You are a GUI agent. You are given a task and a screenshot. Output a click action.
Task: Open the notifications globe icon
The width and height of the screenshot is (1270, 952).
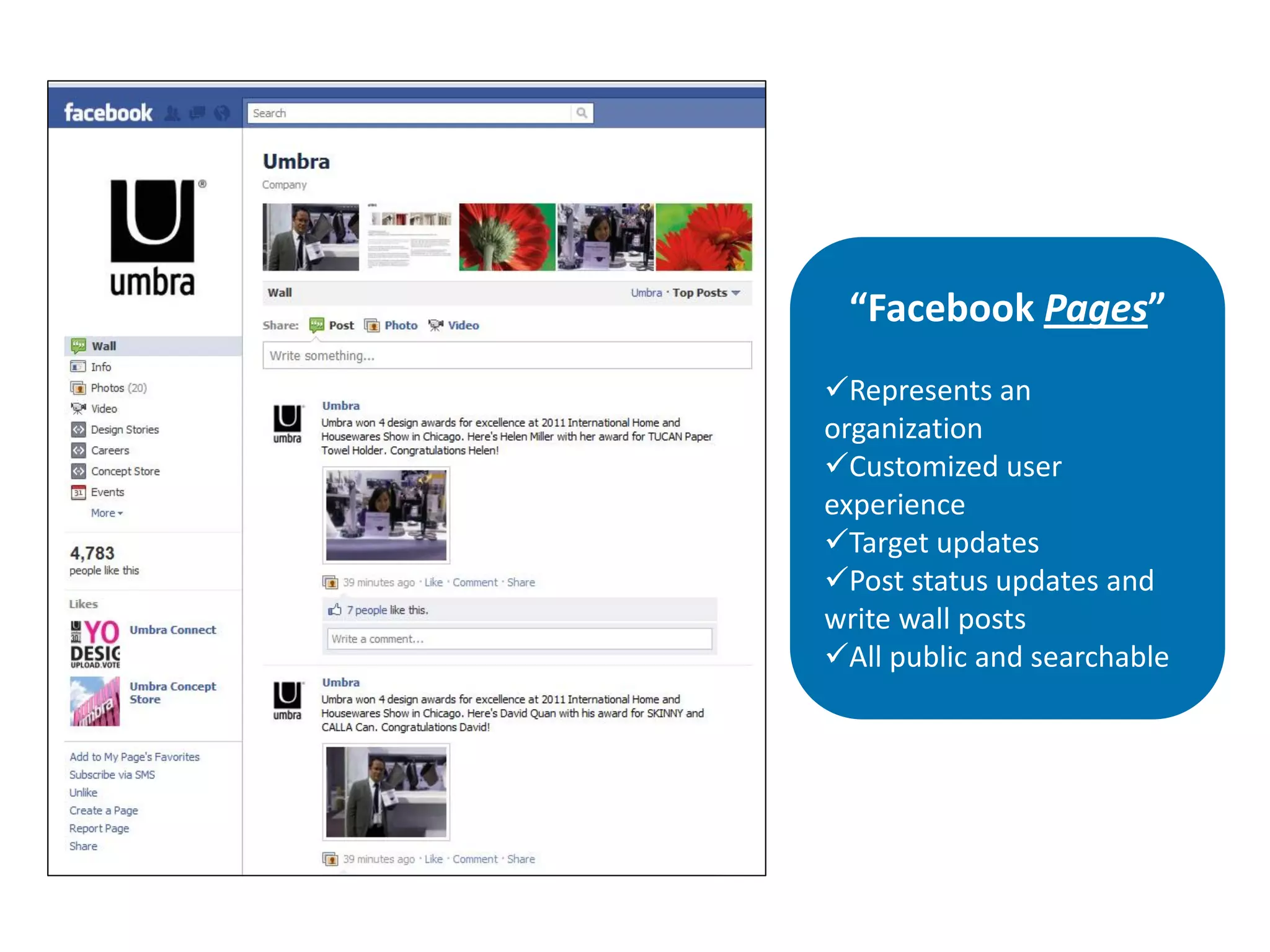pyautogui.click(x=222, y=113)
